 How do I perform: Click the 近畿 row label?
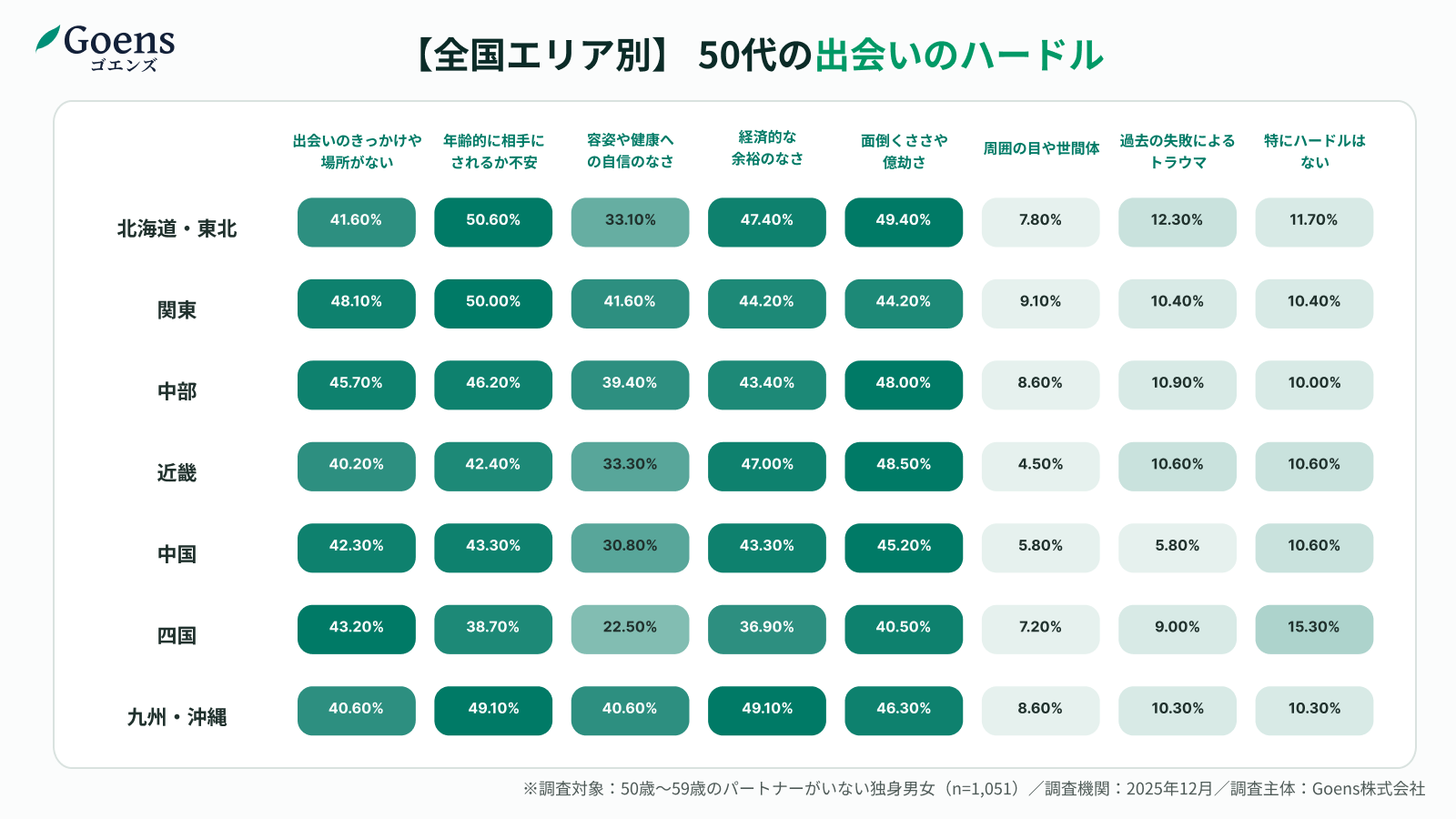tap(177, 473)
